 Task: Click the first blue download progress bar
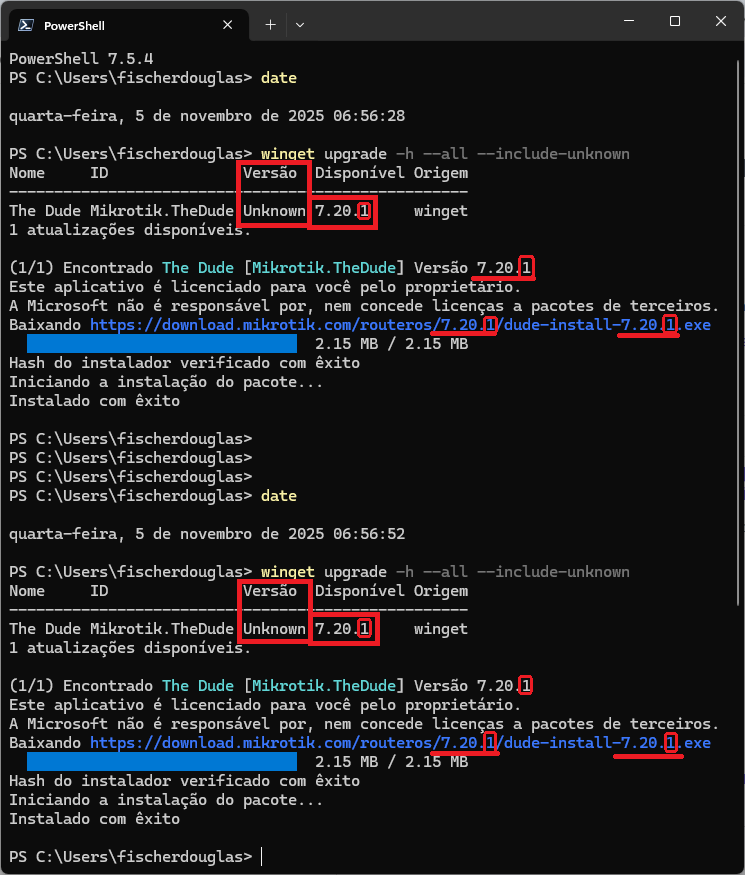[162, 344]
